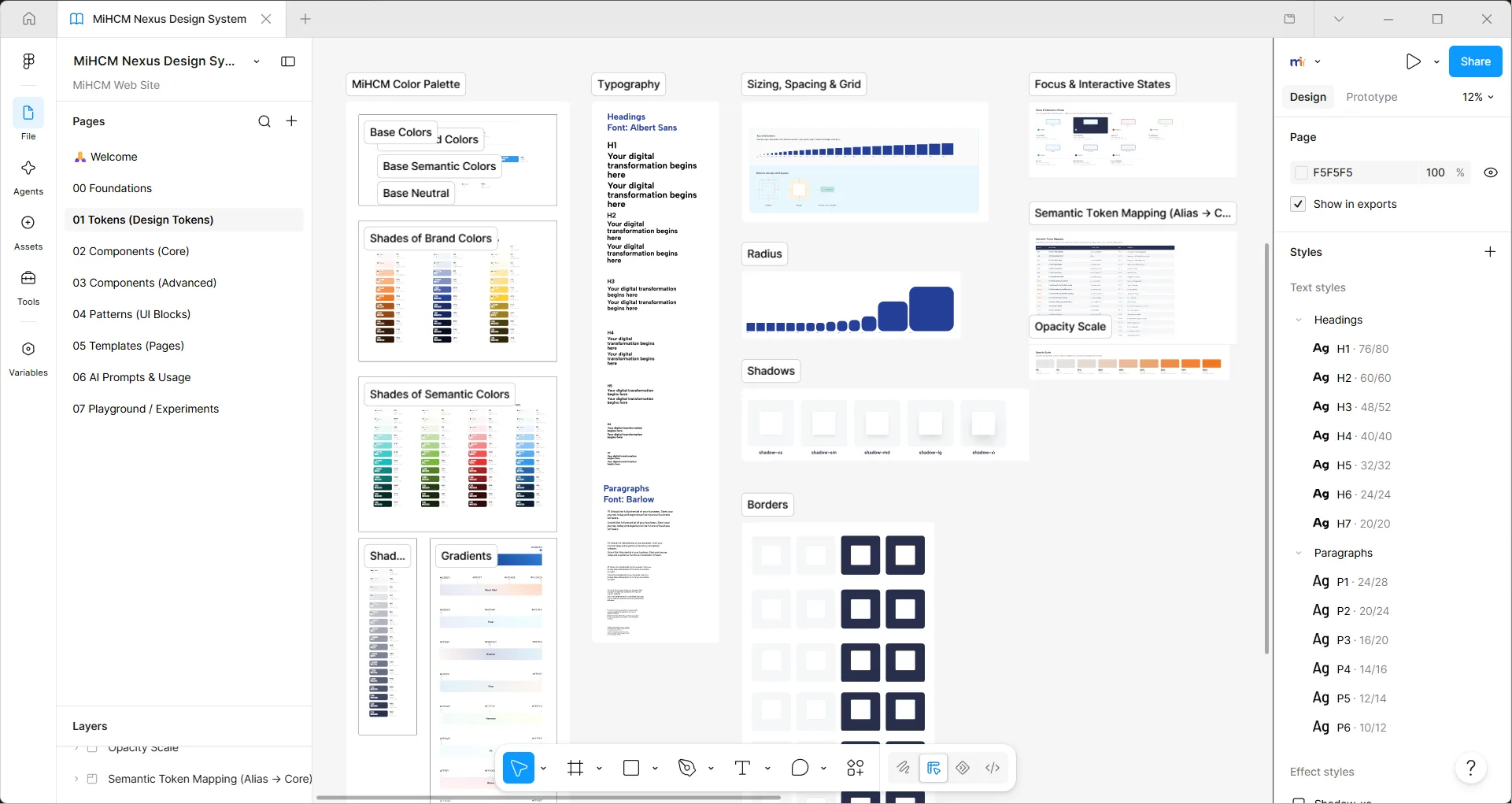Select the Text tool

(743, 768)
